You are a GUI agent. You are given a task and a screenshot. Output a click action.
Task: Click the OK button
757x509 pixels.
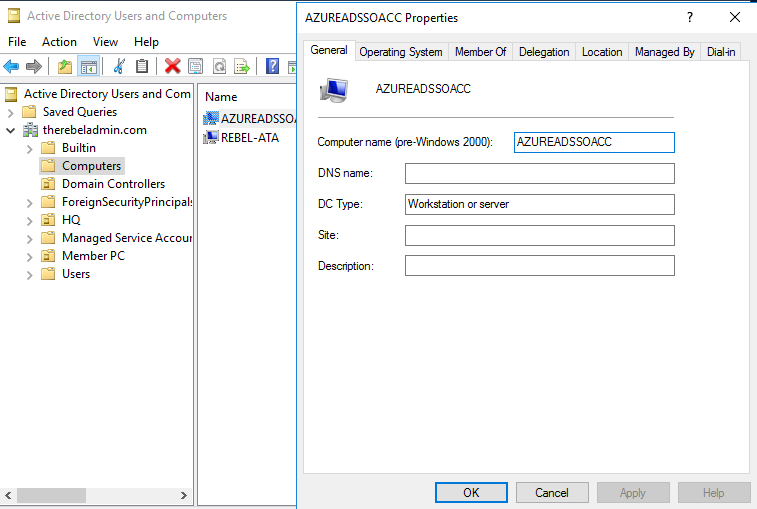coord(471,493)
